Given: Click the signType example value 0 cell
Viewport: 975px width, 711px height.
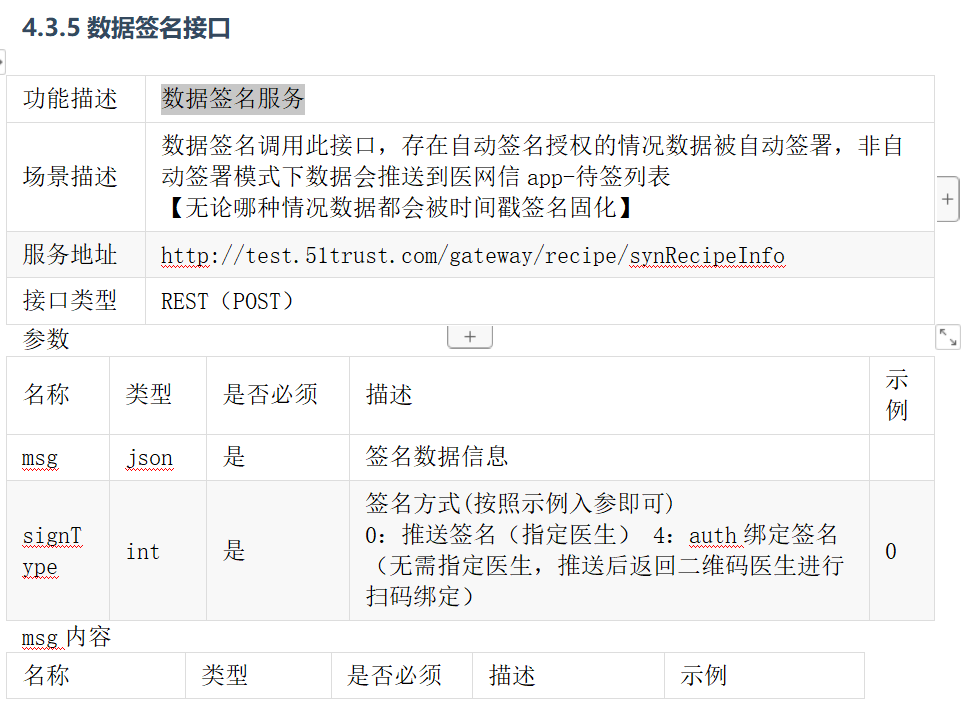Looking at the screenshot, I should click(x=891, y=551).
